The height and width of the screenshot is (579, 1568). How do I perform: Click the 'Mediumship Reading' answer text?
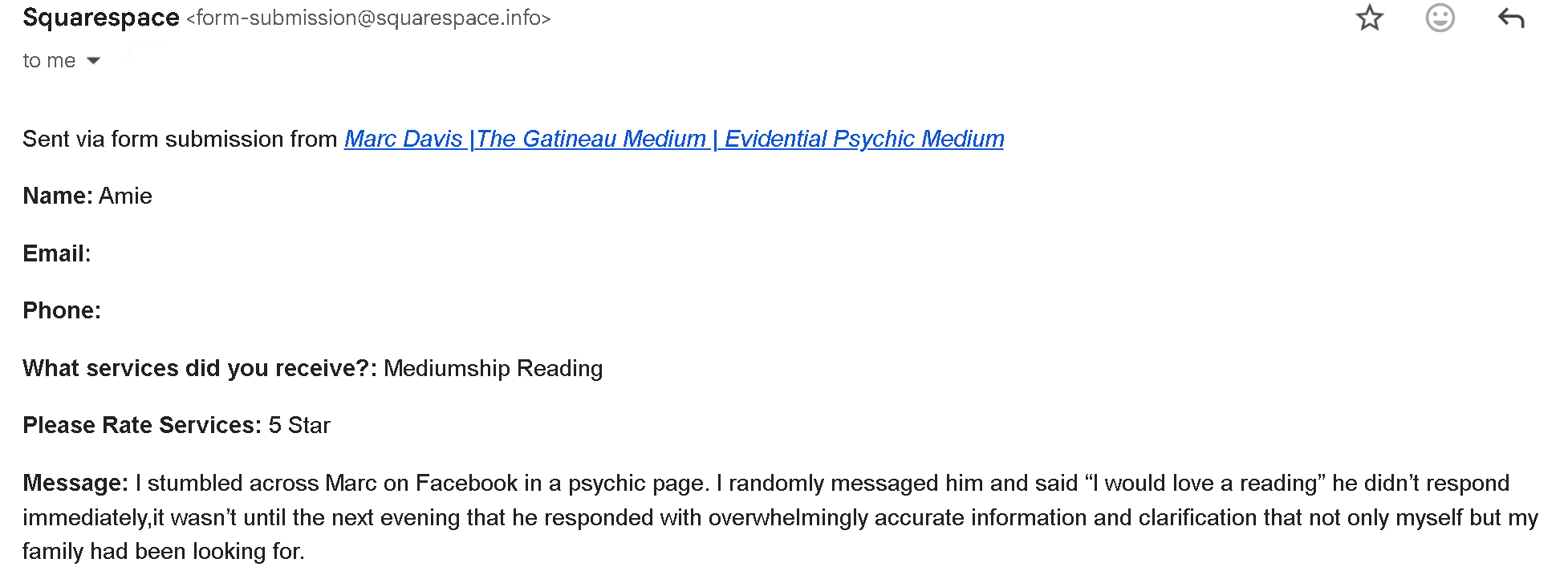click(494, 368)
